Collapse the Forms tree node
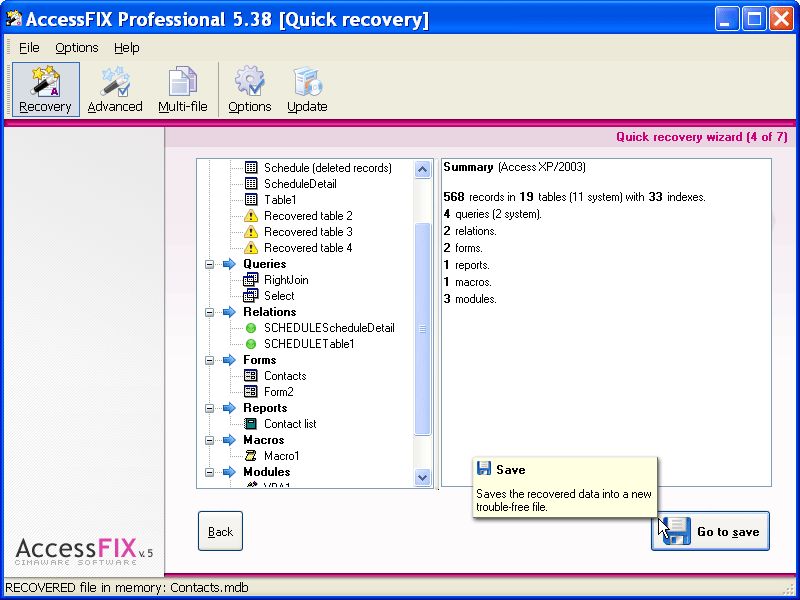800x600 pixels. [209, 360]
